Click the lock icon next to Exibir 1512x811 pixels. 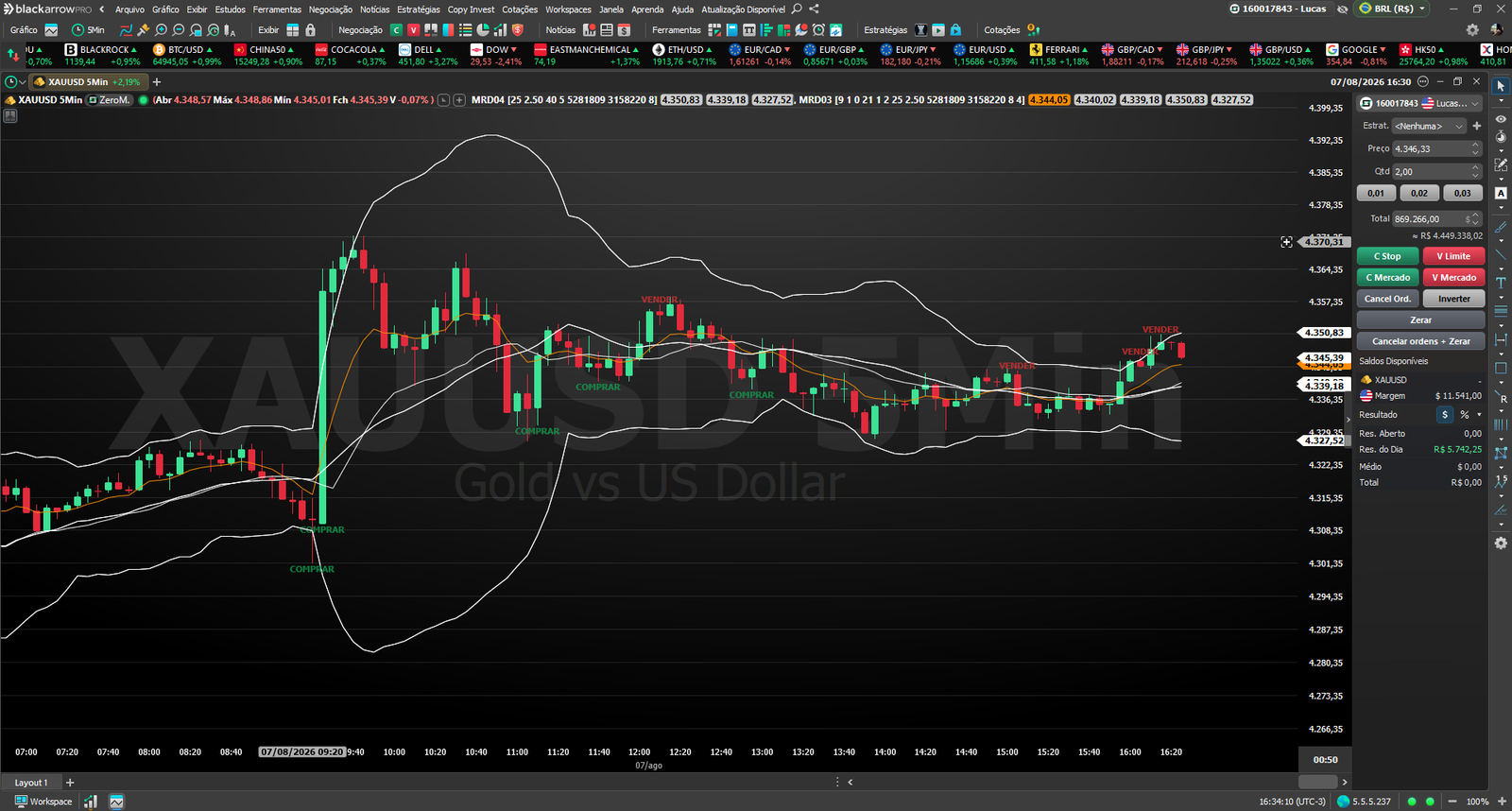click(x=310, y=30)
